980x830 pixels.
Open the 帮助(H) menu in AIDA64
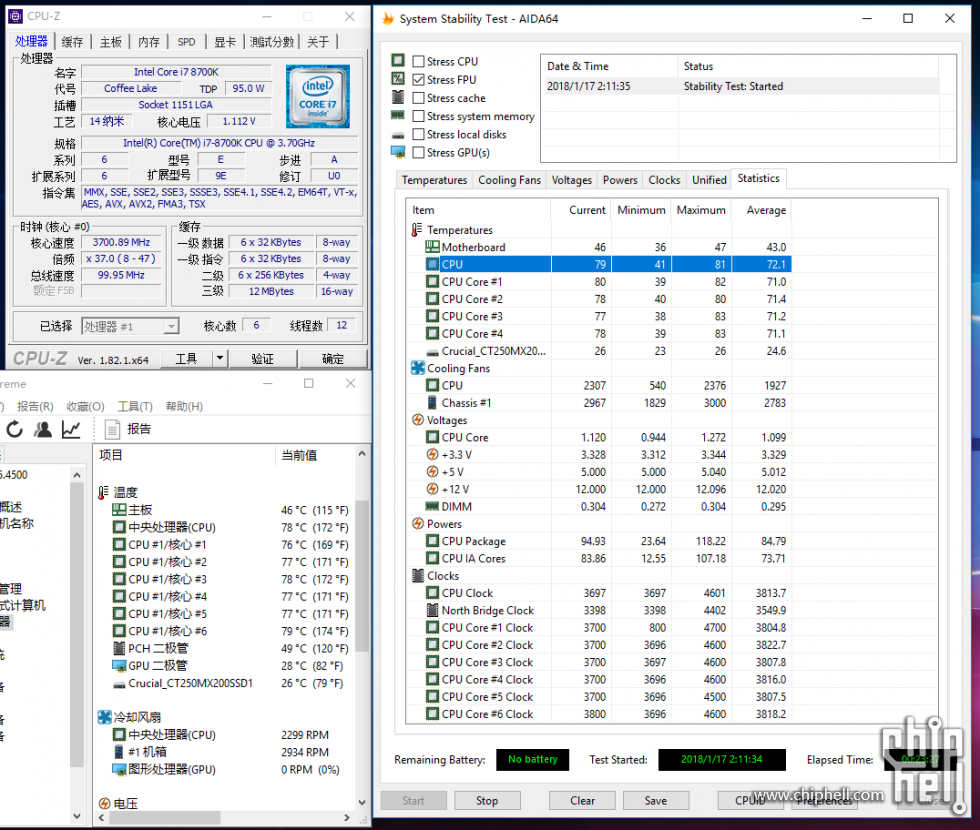[x=184, y=406]
